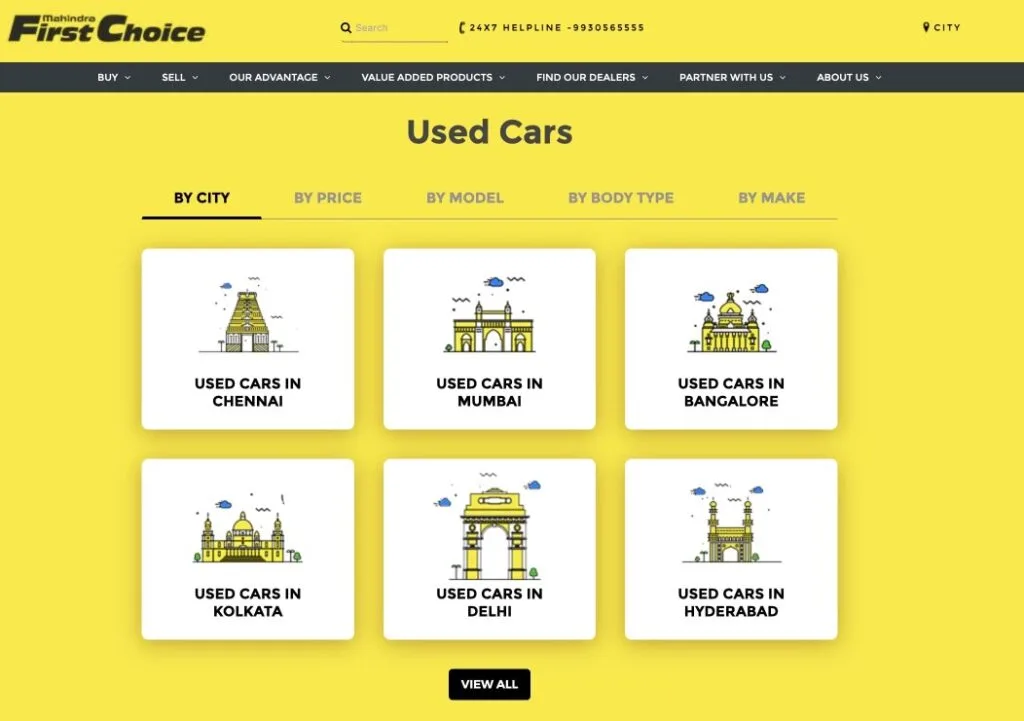Click the City selector text
The height and width of the screenshot is (721, 1024).
(x=947, y=27)
